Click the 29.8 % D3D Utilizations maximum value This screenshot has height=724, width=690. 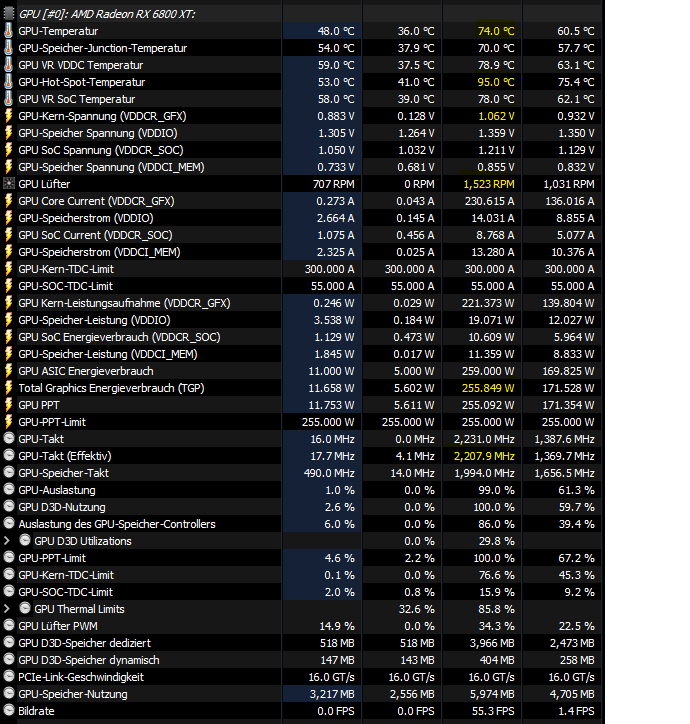click(x=496, y=541)
